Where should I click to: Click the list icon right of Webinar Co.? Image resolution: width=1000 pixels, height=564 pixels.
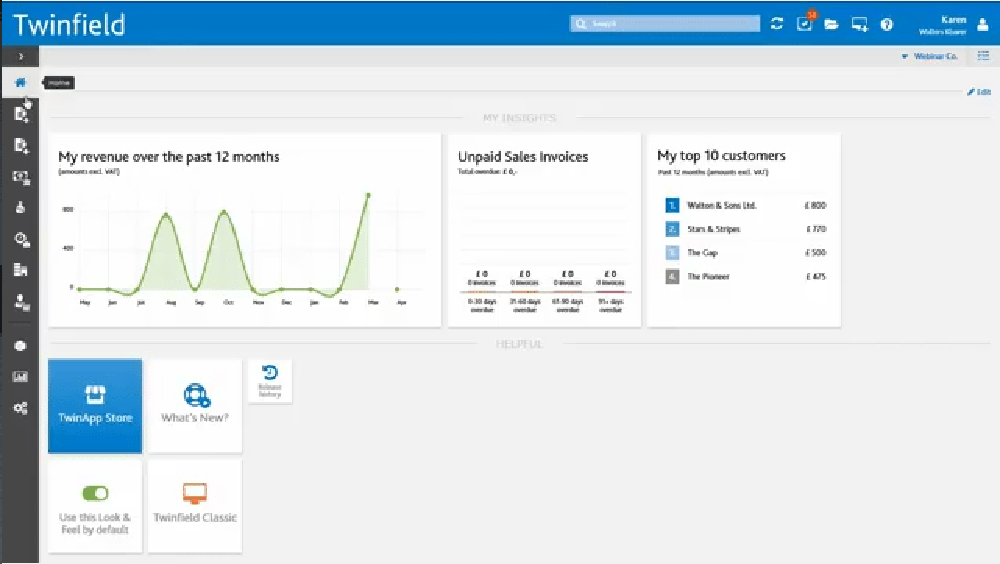click(x=983, y=56)
